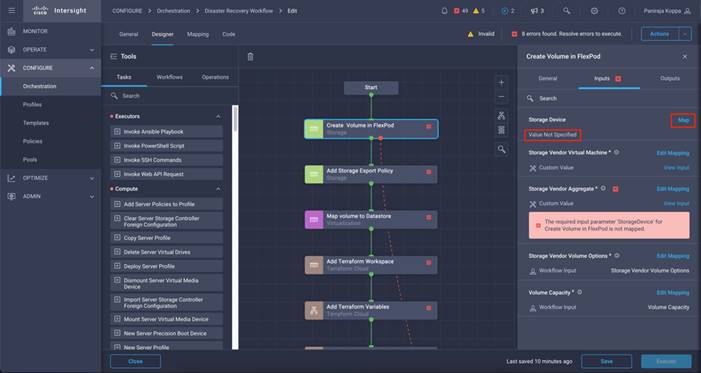
Task: Open the critical alarms count 49
Action: coord(460,11)
